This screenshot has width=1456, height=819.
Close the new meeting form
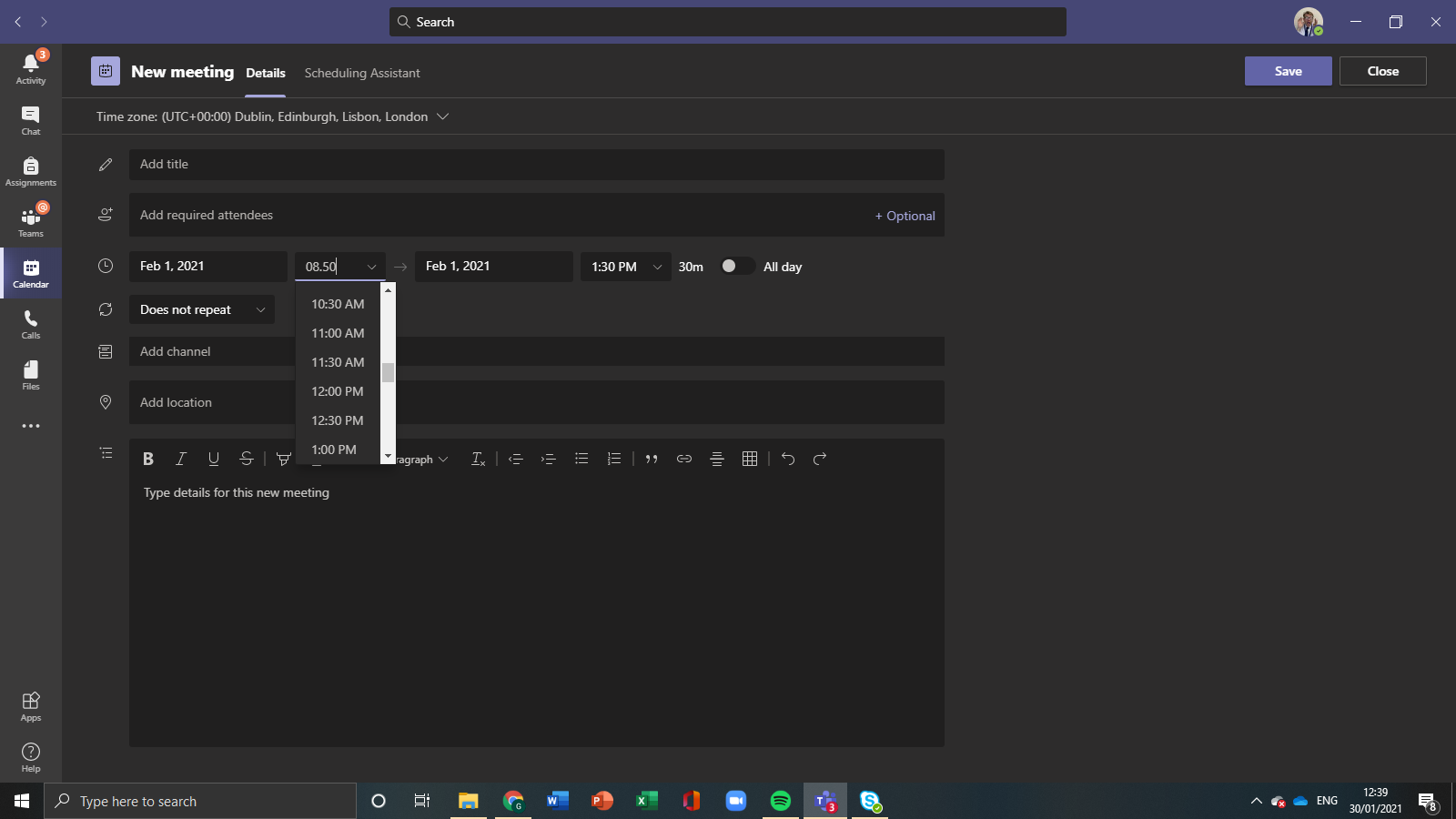click(1382, 71)
